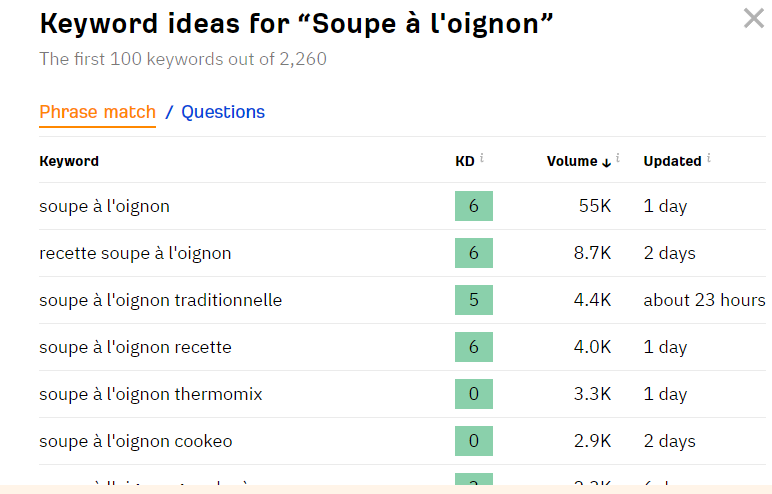Click the Keyword column header
The width and height of the screenshot is (772, 494).
[x=69, y=161]
